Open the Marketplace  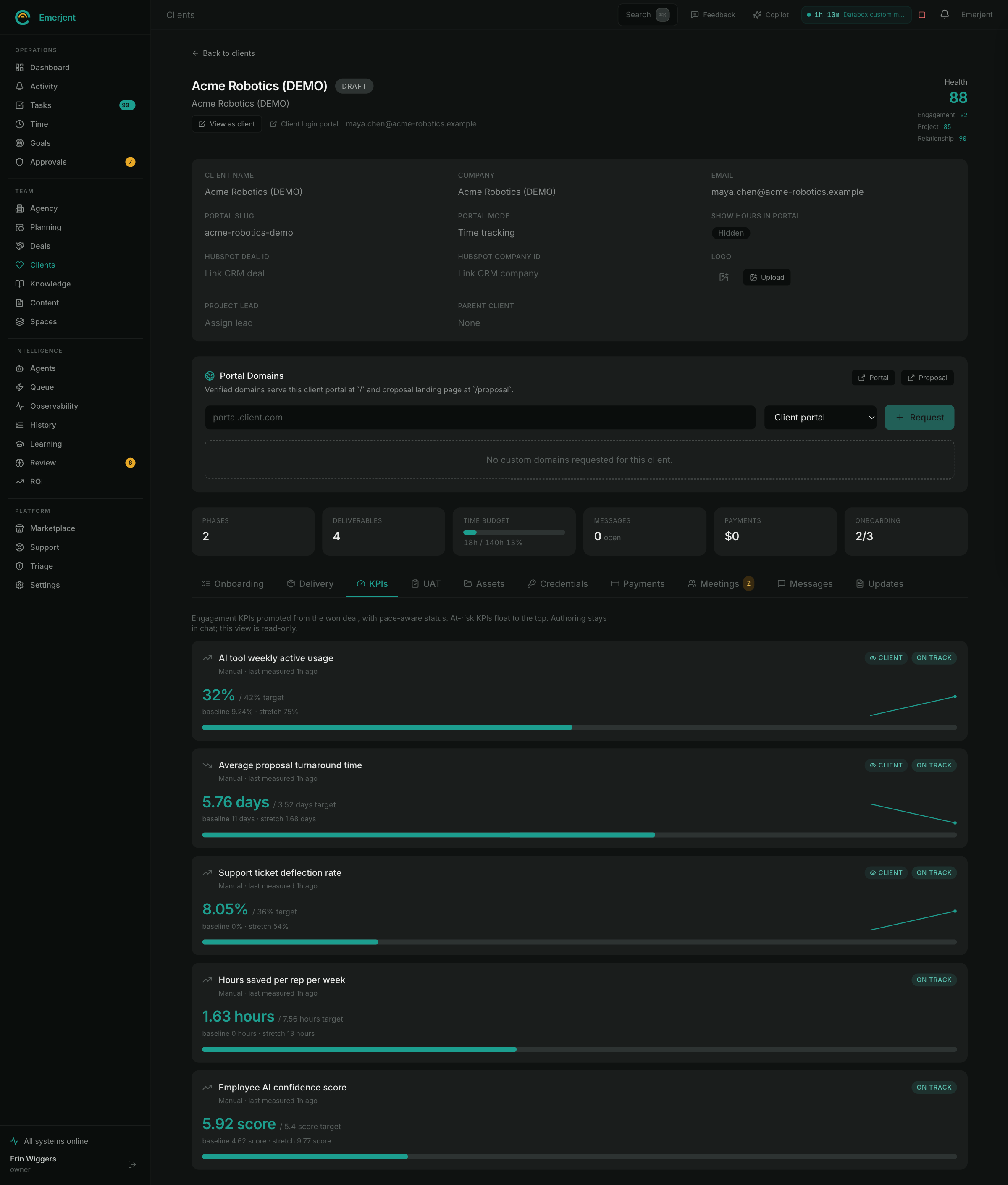(75, 528)
